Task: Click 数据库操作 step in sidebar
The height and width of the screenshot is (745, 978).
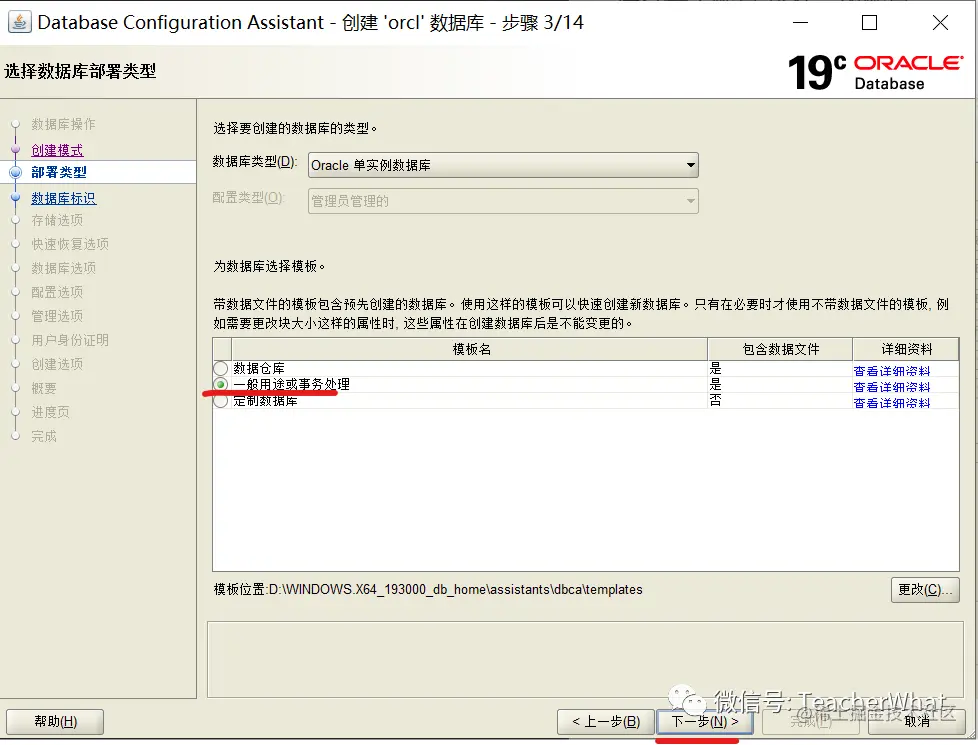Action: (63, 124)
